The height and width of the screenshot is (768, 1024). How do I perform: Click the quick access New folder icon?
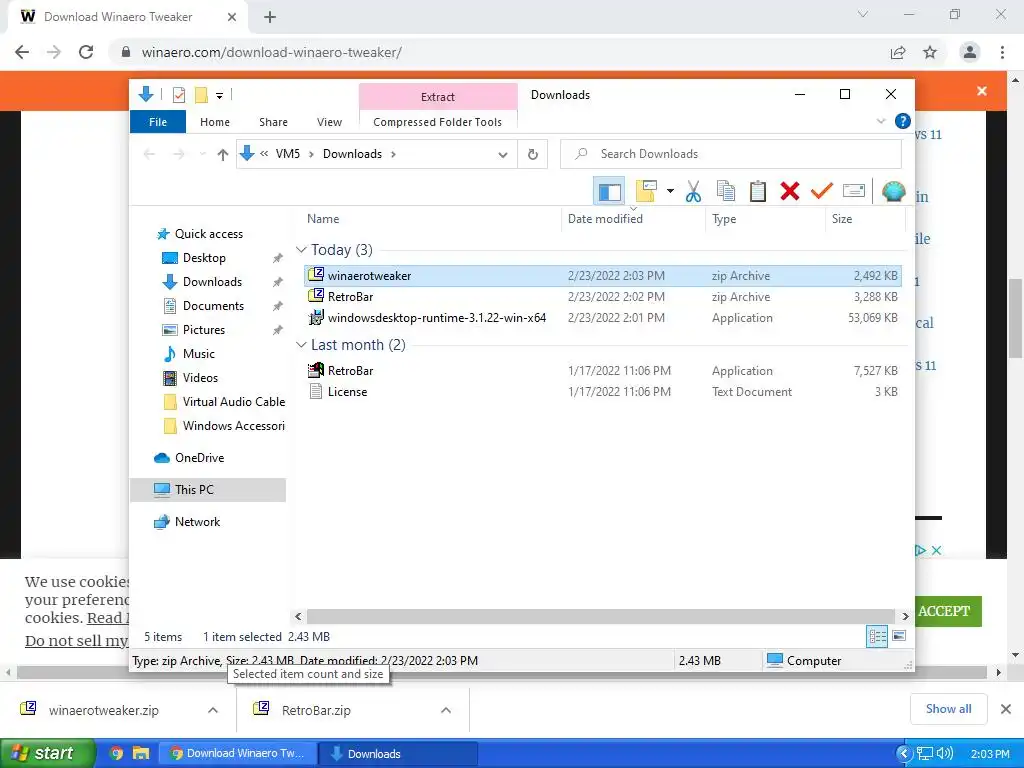click(201, 95)
